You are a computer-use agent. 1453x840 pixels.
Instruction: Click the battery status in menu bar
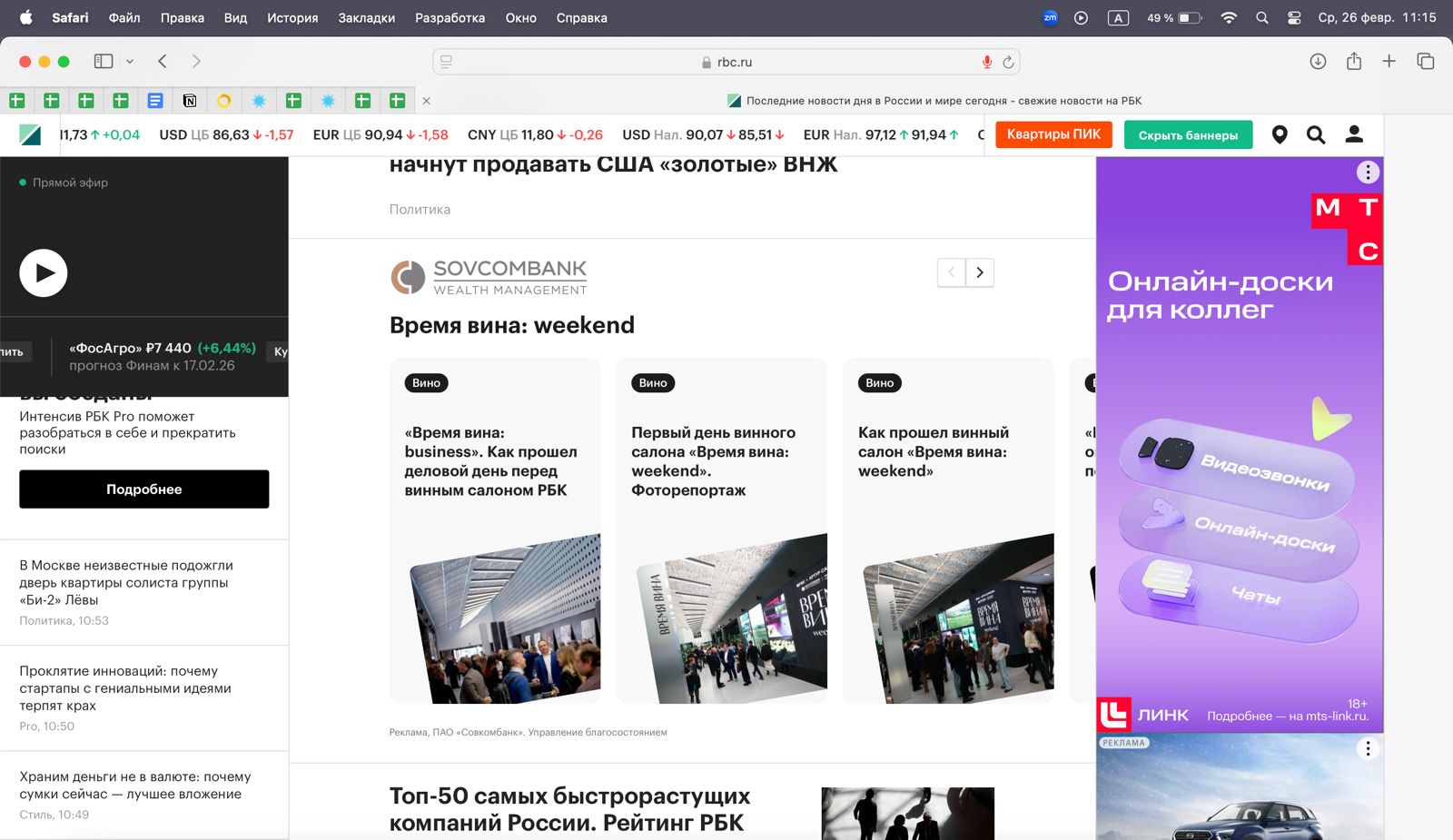pyautogui.click(x=1174, y=17)
